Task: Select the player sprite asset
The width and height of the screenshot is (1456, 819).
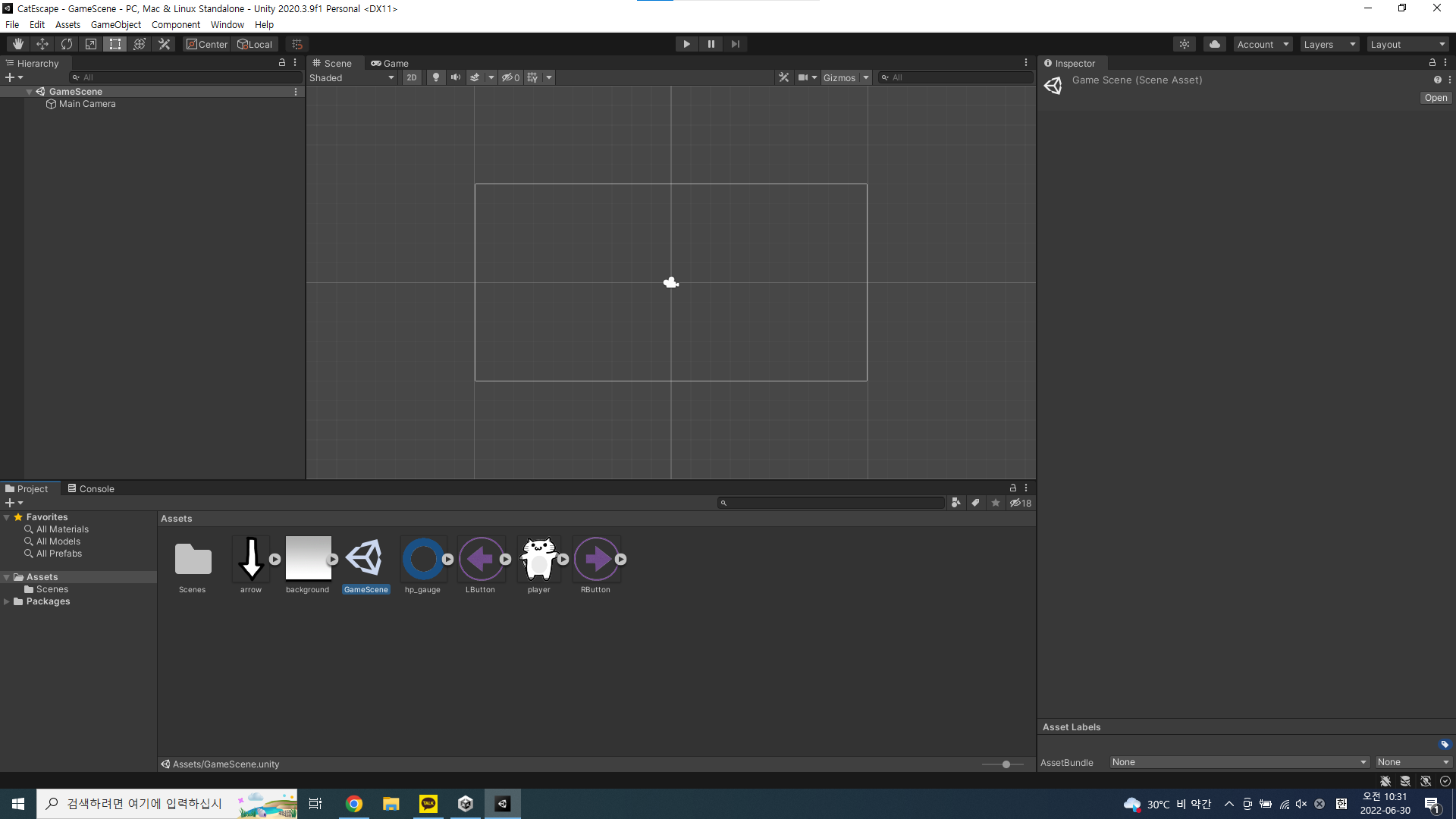Action: (538, 560)
